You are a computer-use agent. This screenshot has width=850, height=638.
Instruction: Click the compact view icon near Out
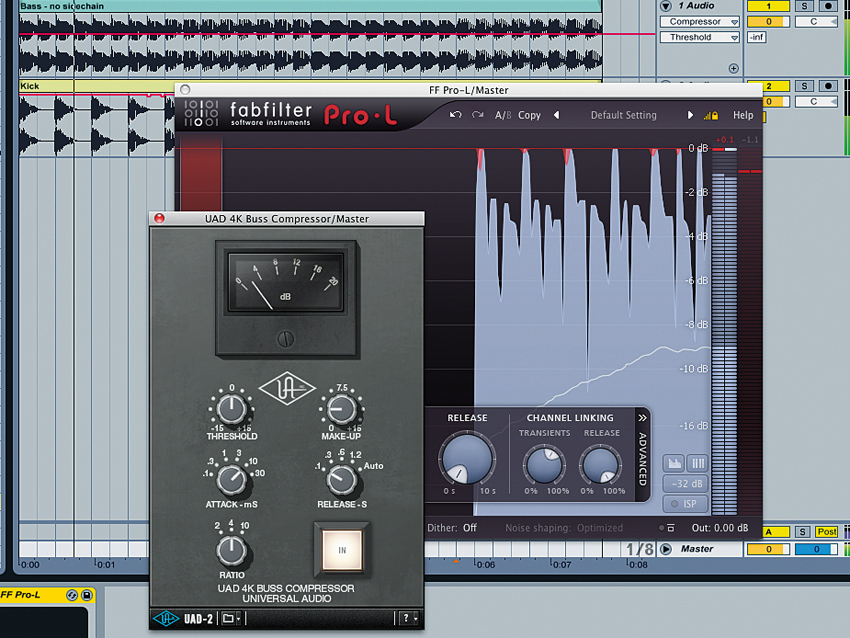(671, 527)
